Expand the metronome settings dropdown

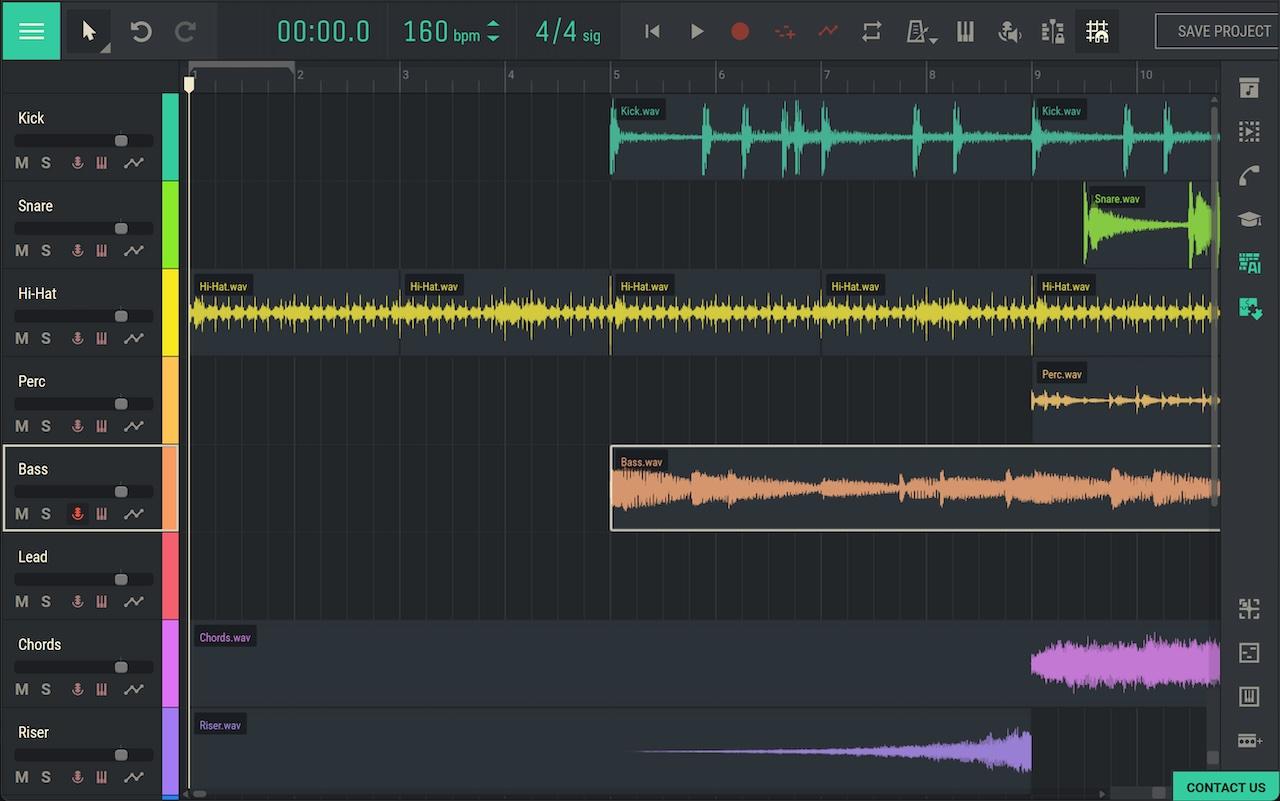coord(921,33)
